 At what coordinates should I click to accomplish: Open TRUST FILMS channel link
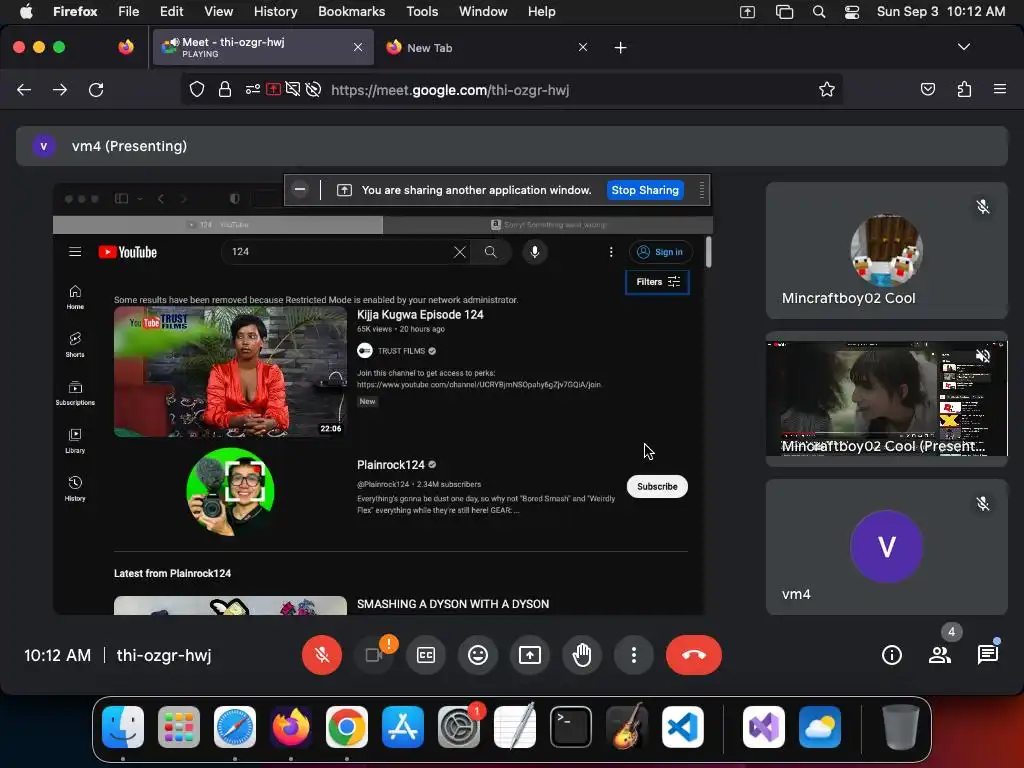point(401,351)
